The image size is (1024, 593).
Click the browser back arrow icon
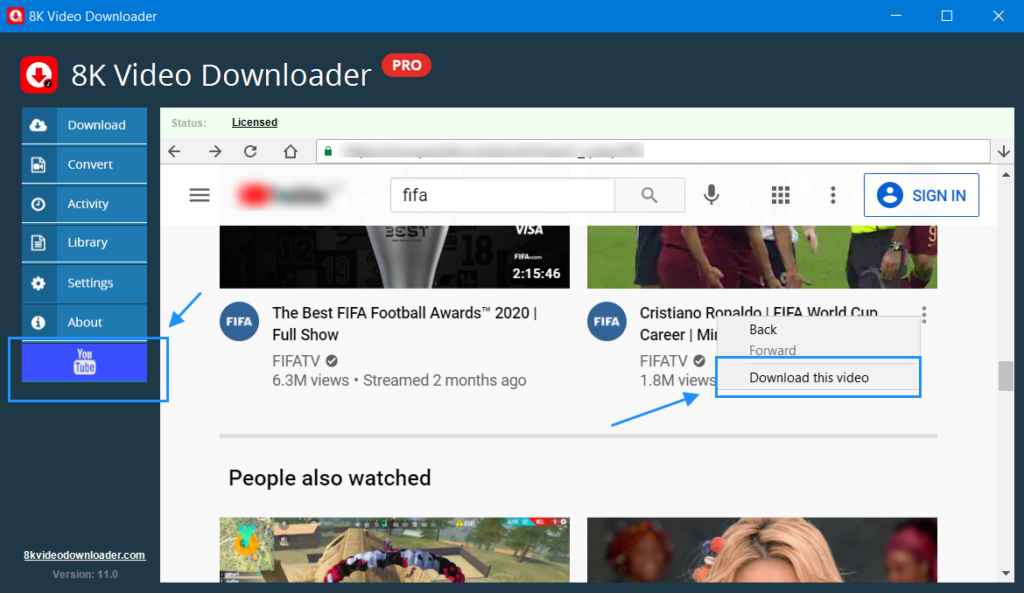coord(175,151)
